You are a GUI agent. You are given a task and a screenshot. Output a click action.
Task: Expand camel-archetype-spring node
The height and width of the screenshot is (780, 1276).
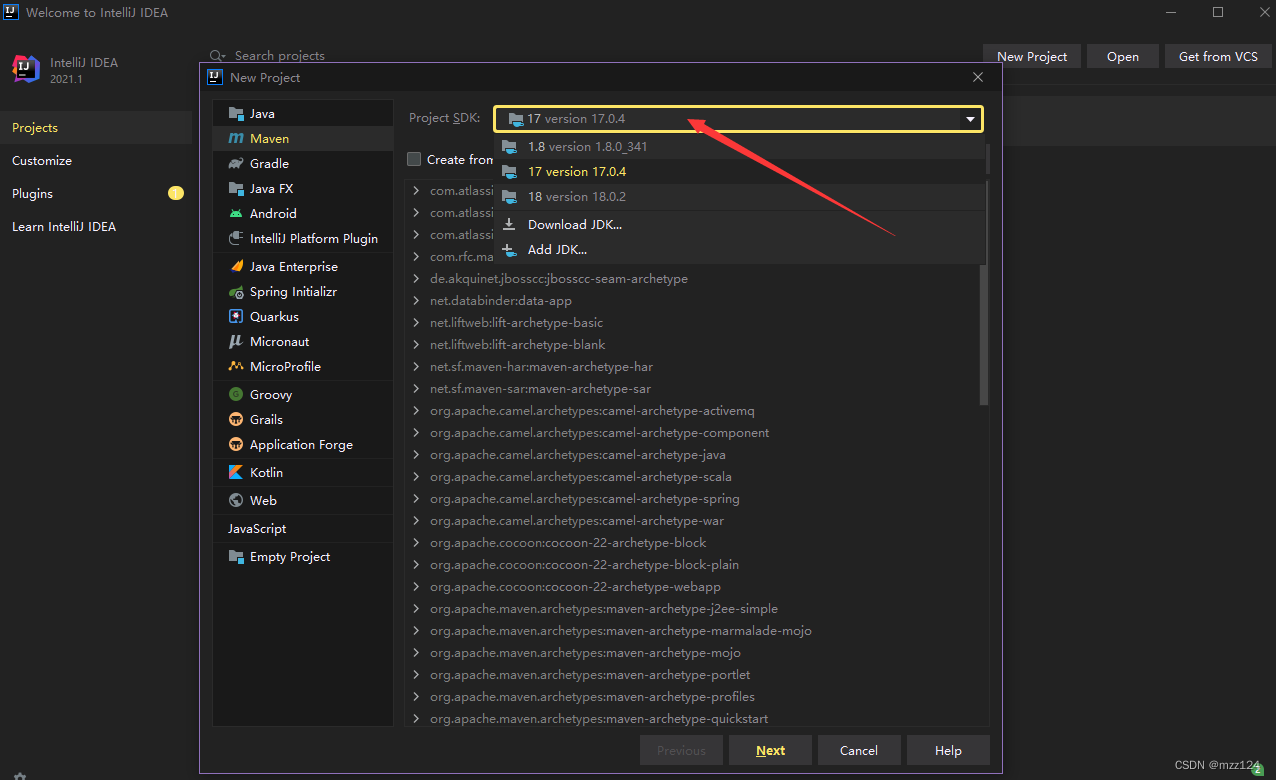(417, 498)
